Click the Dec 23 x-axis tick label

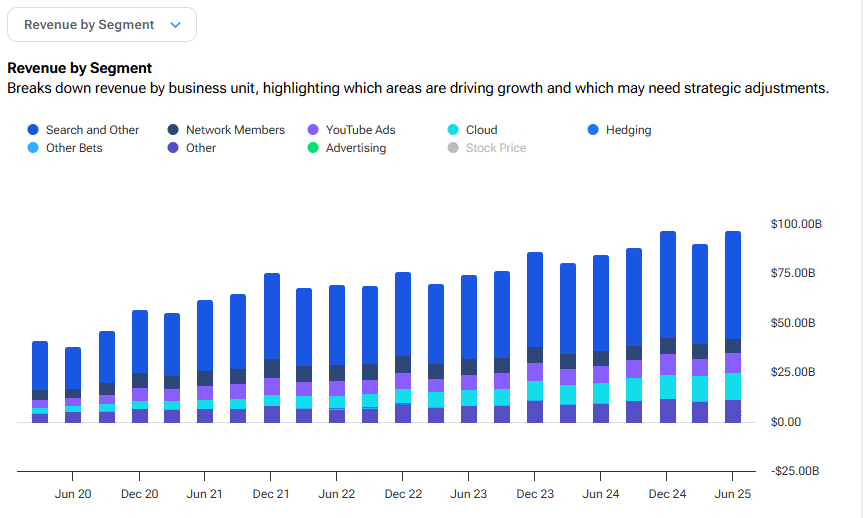click(x=535, y=494)
